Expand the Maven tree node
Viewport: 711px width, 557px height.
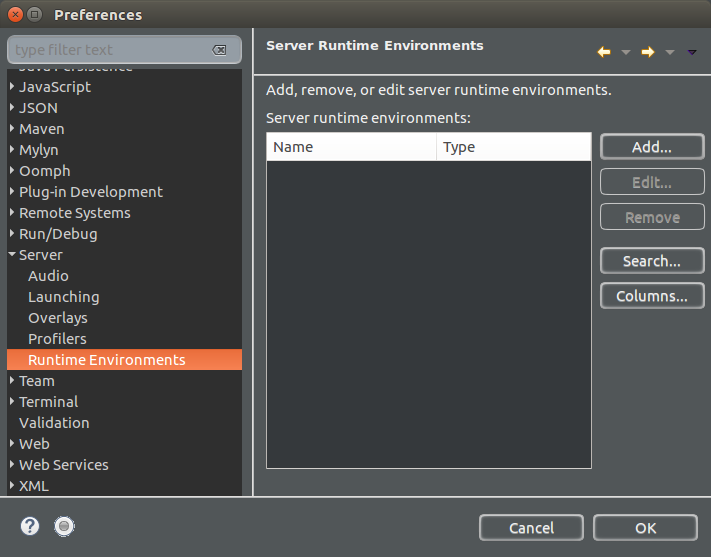coord(12,129)
